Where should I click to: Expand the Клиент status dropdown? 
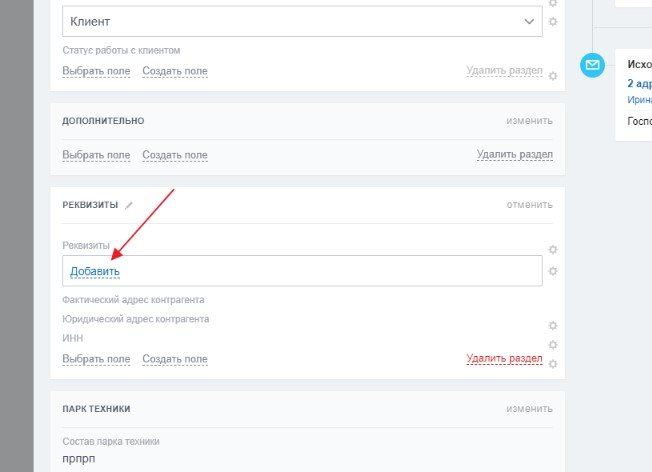(529, 21)
